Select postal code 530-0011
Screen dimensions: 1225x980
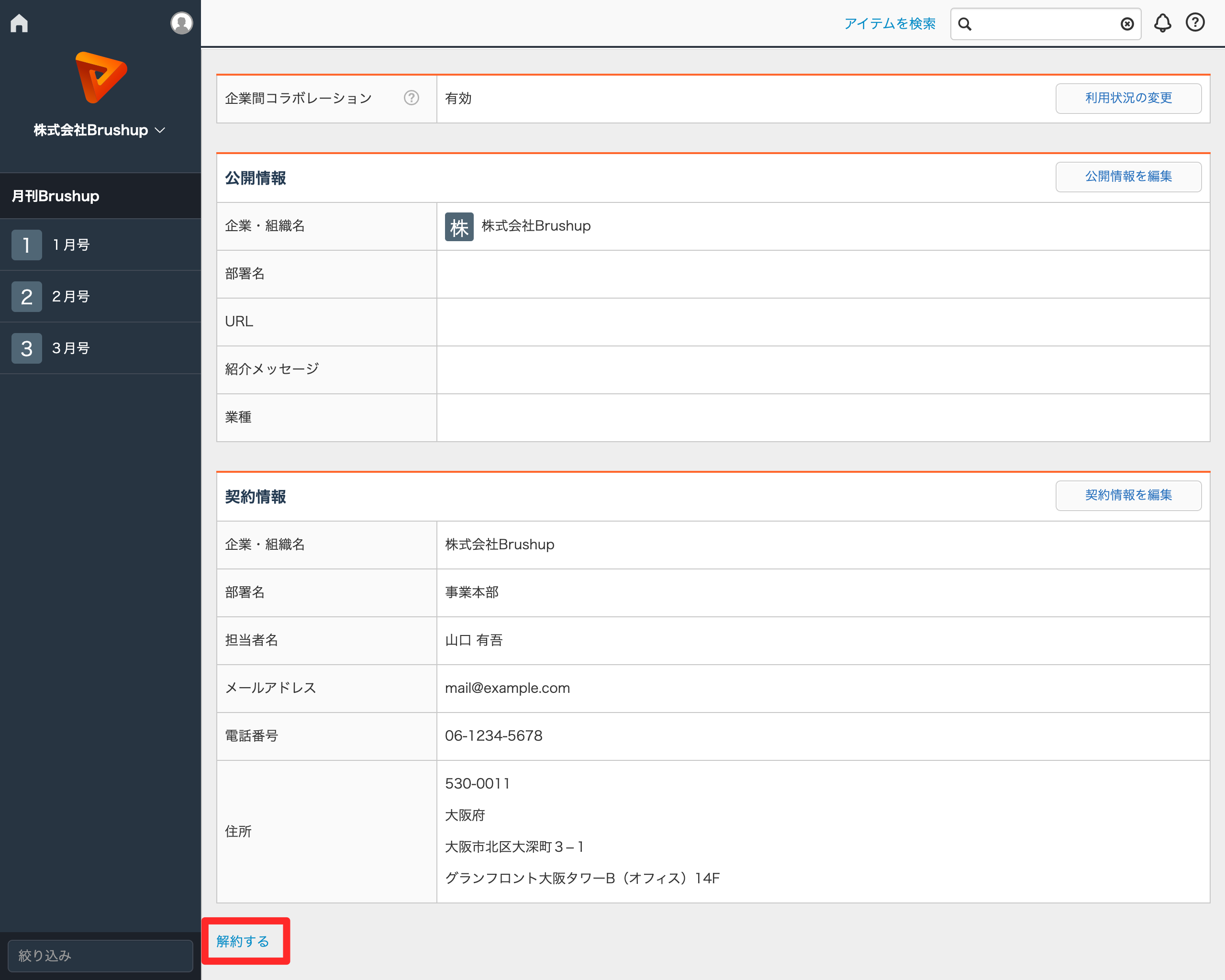[477, 783]
